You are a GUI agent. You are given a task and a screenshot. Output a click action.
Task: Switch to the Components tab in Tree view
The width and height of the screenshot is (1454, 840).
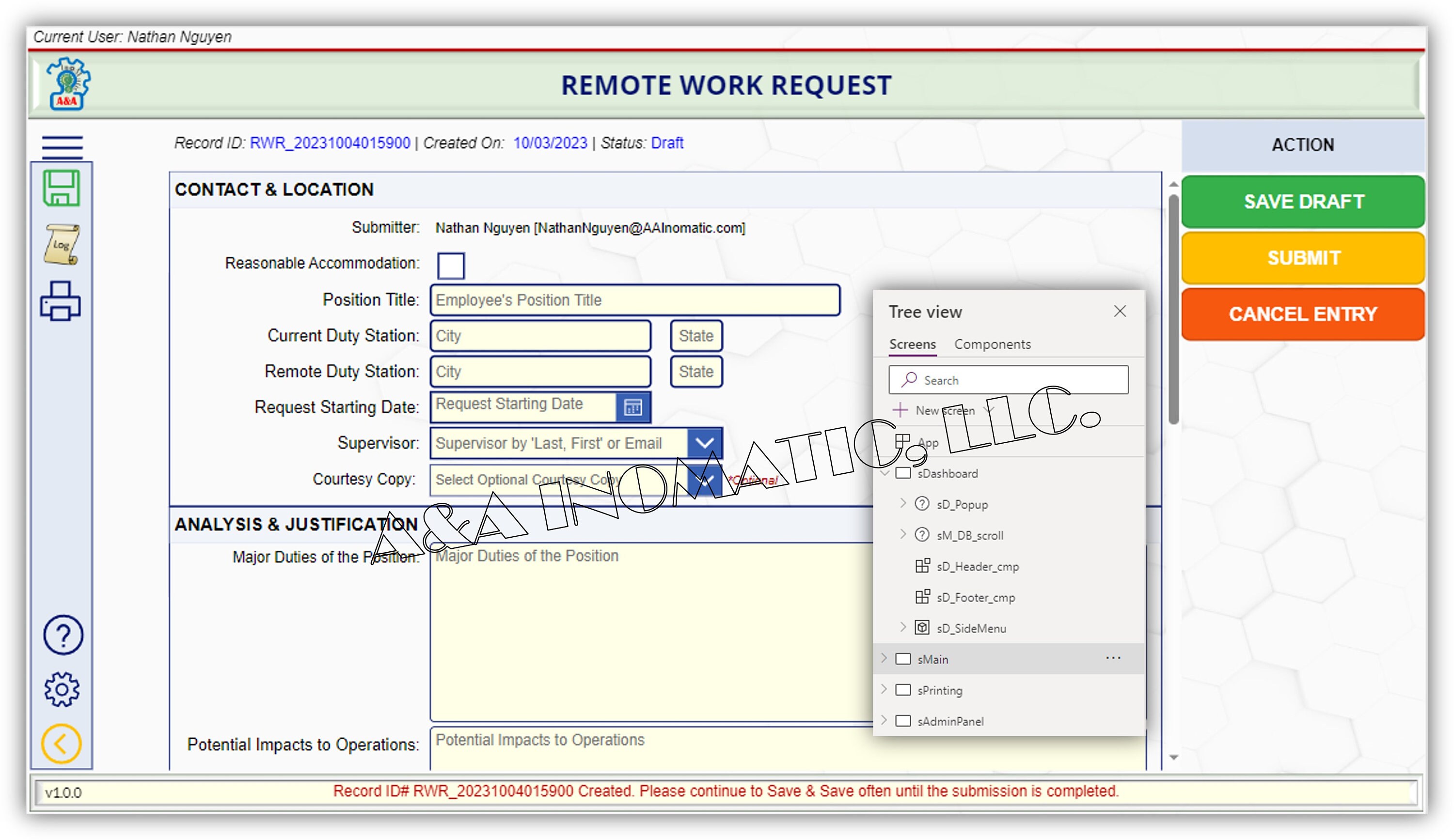pyautogui.click(x=993, y=343)
